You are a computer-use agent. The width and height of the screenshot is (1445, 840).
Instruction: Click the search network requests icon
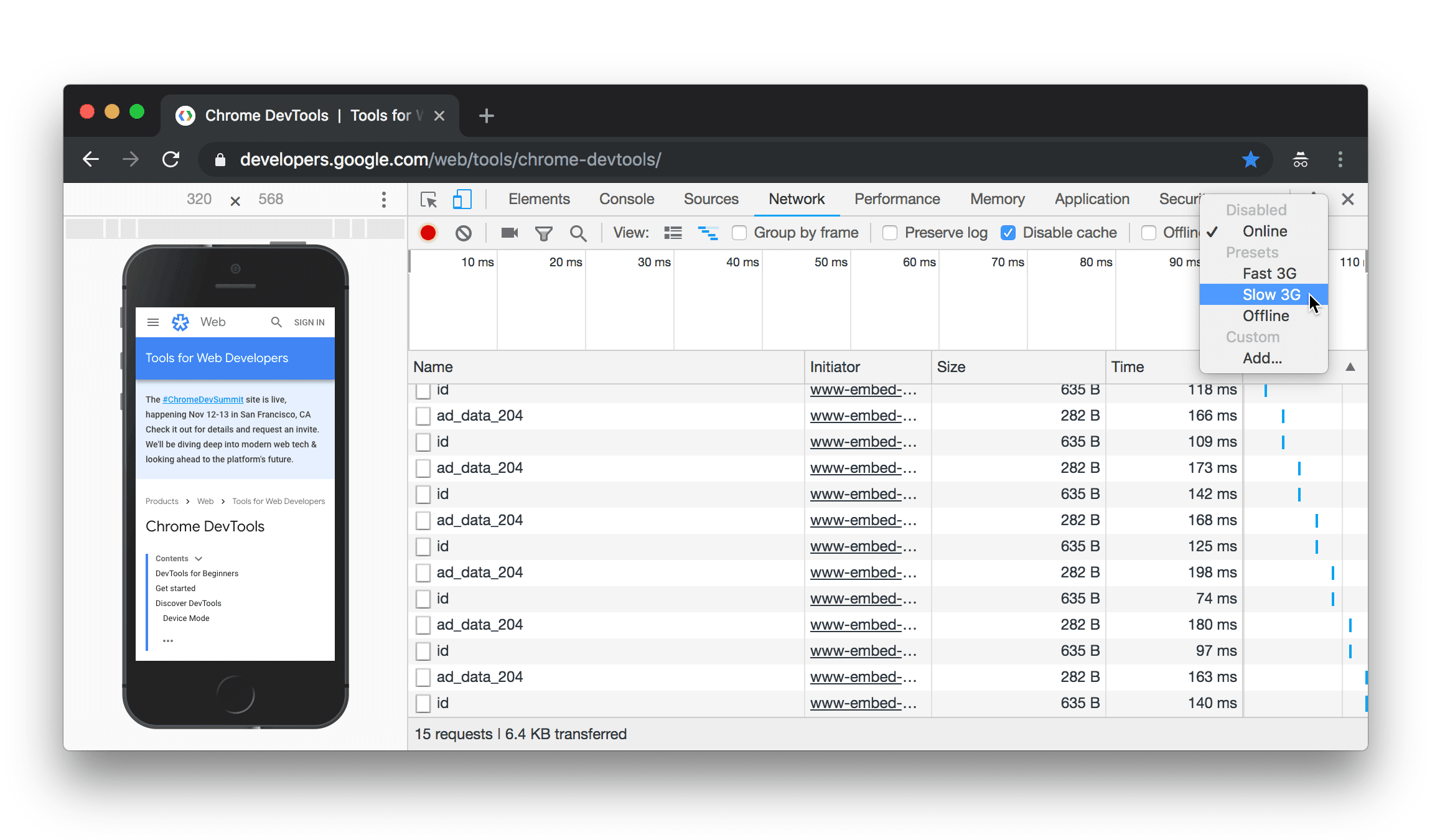[579, 232]
